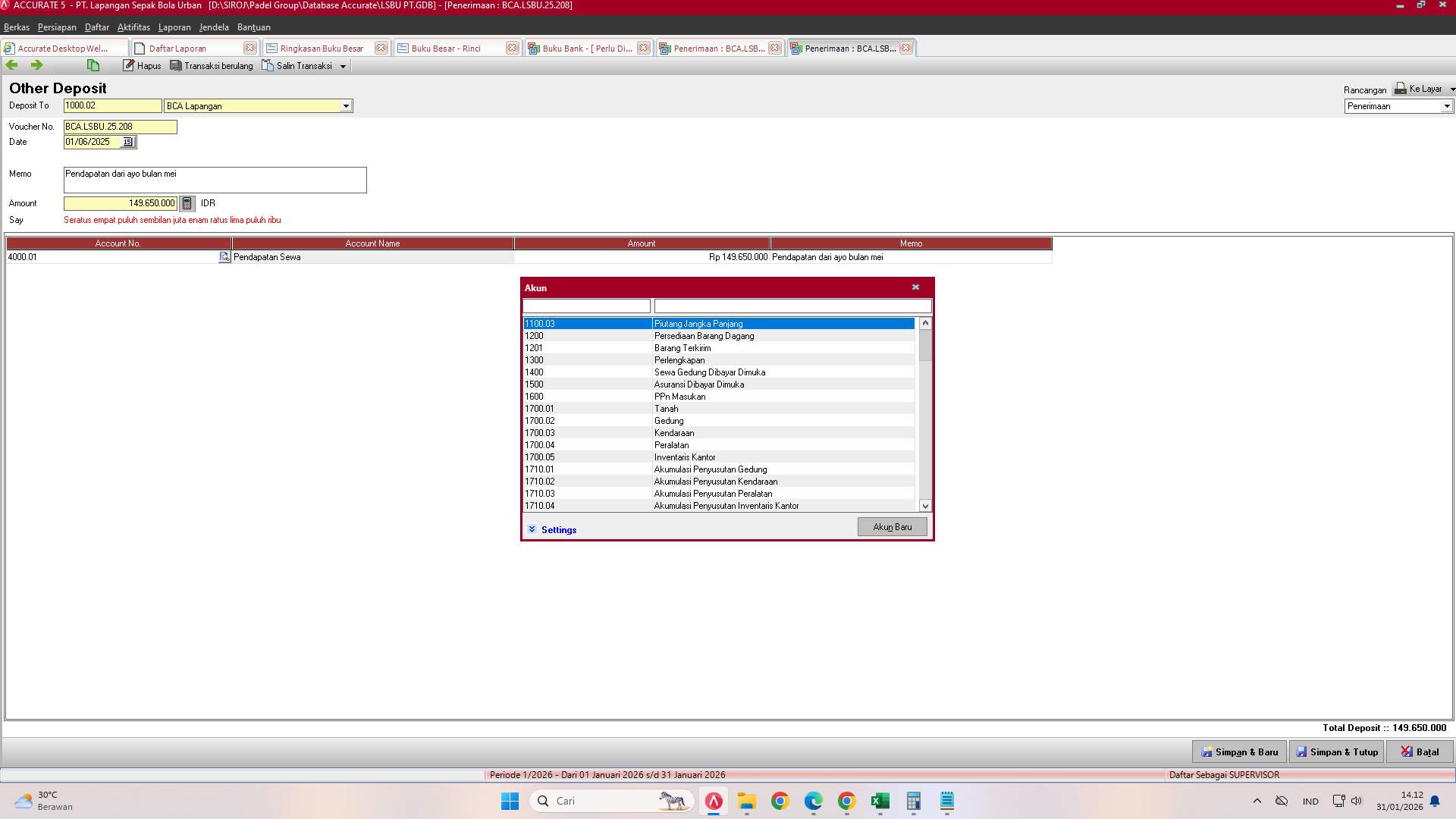This screenshot has width=1456, height=819.
Task: Open the Laporan menu
Action: coord(174,27)
